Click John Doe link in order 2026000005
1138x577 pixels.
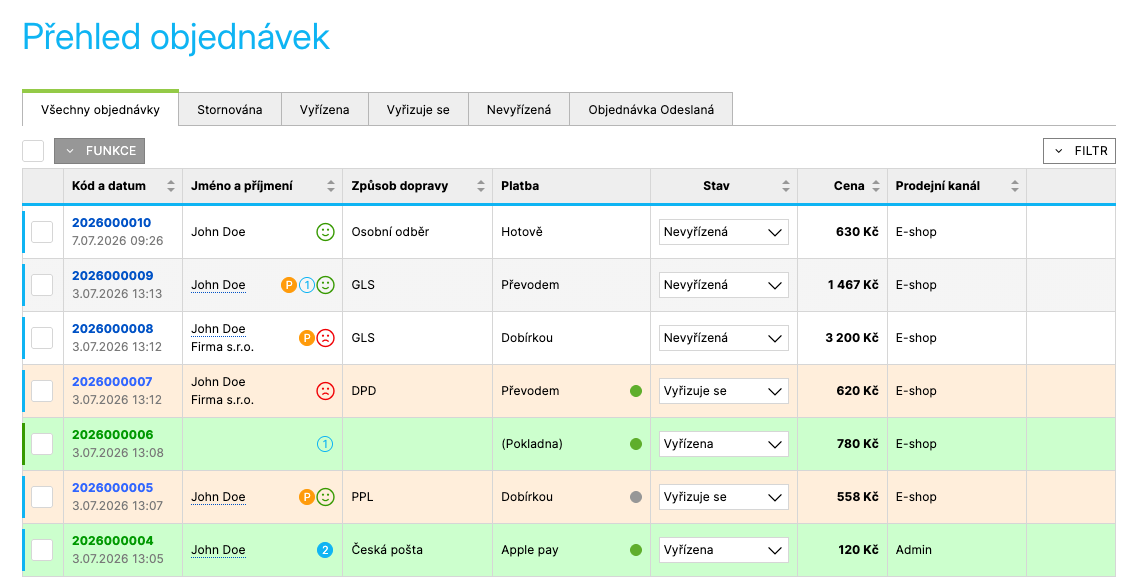pos(218,496)
